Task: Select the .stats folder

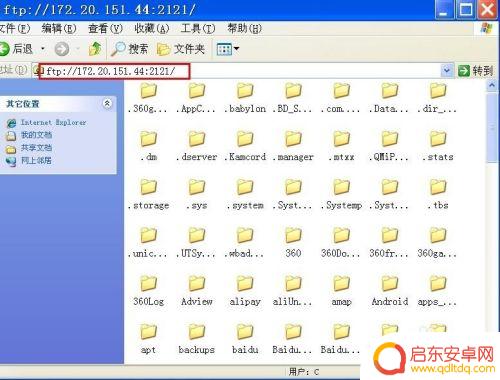Action: click(437, 147)
